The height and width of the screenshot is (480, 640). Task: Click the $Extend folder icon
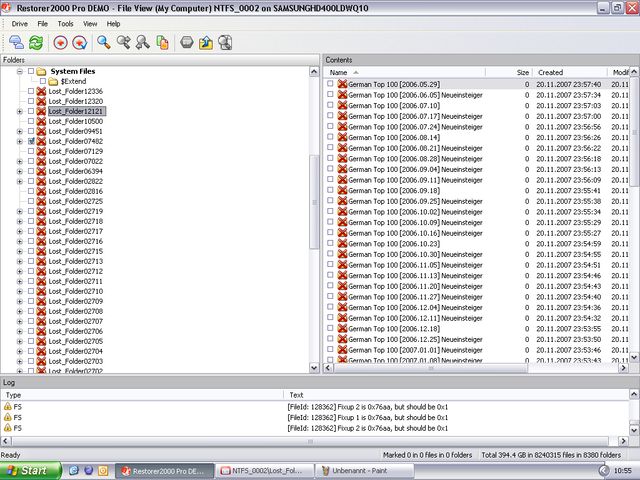53,81
